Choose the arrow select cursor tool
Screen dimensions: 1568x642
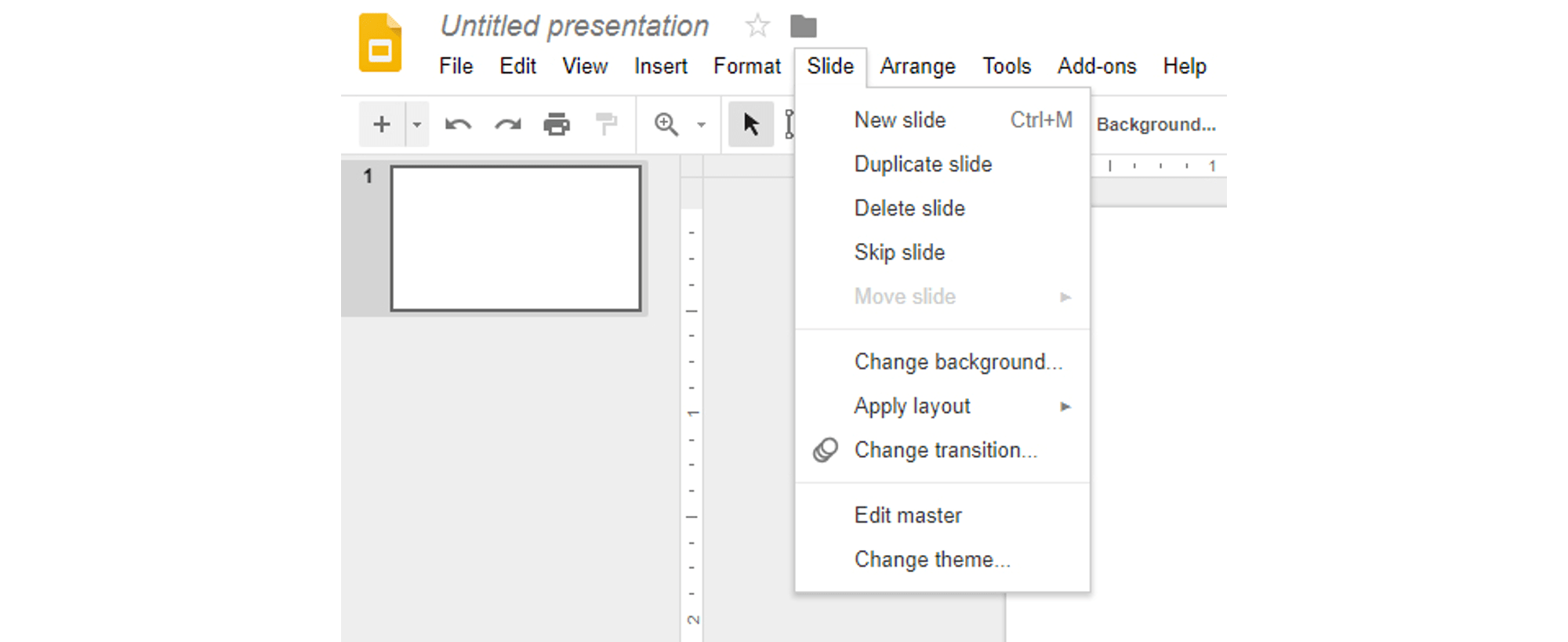751,124
